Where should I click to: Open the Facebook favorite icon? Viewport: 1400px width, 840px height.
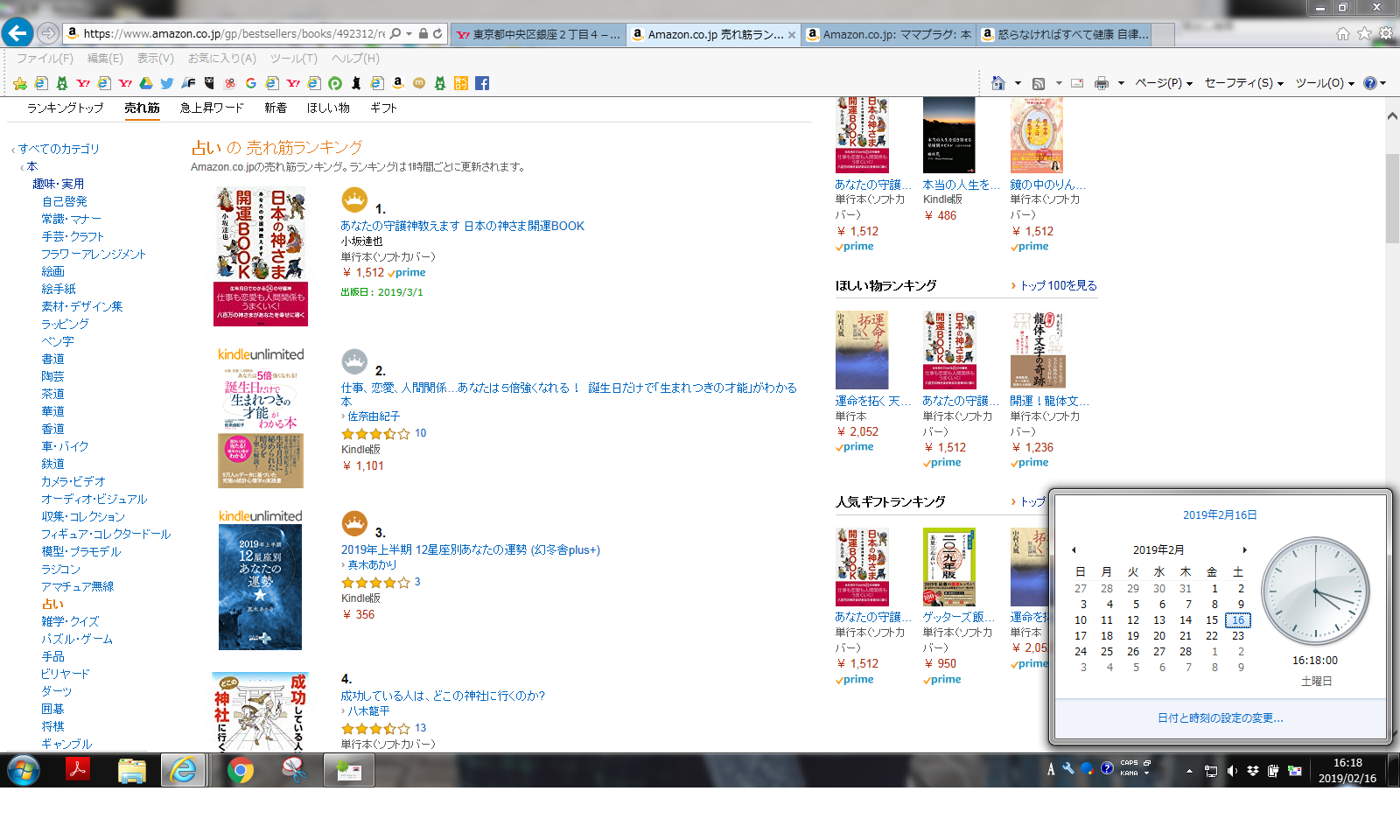click(x=482, y=83)
